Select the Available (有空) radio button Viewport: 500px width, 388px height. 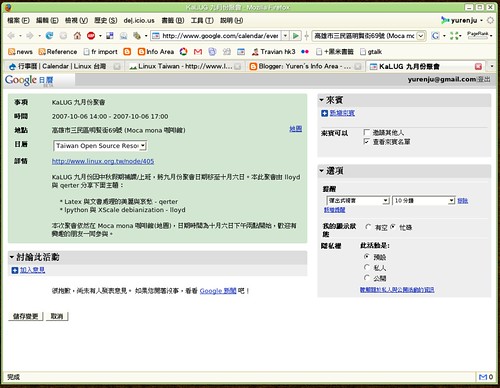(368, 227)
